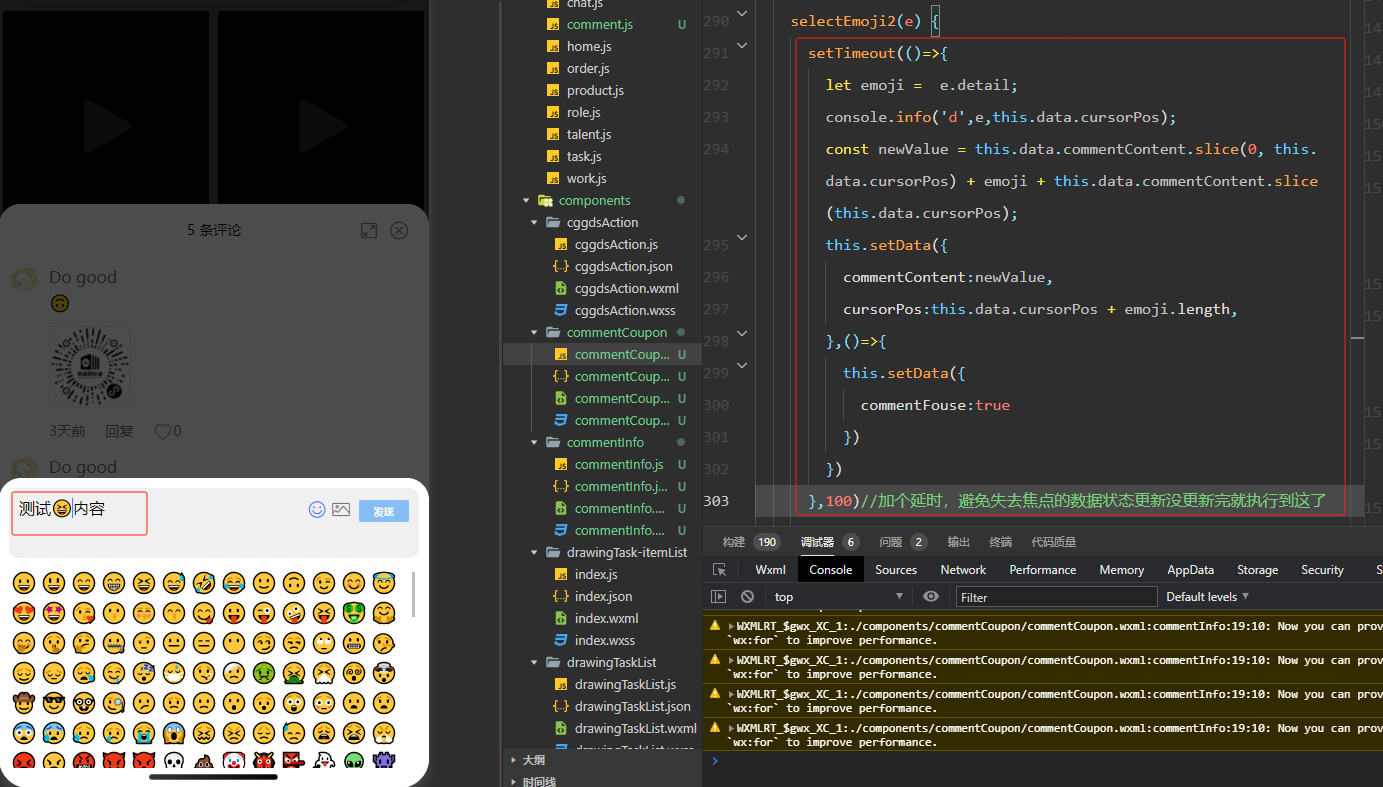
Task: Insert the purple alien monster emoji
Action: [383, 761]
